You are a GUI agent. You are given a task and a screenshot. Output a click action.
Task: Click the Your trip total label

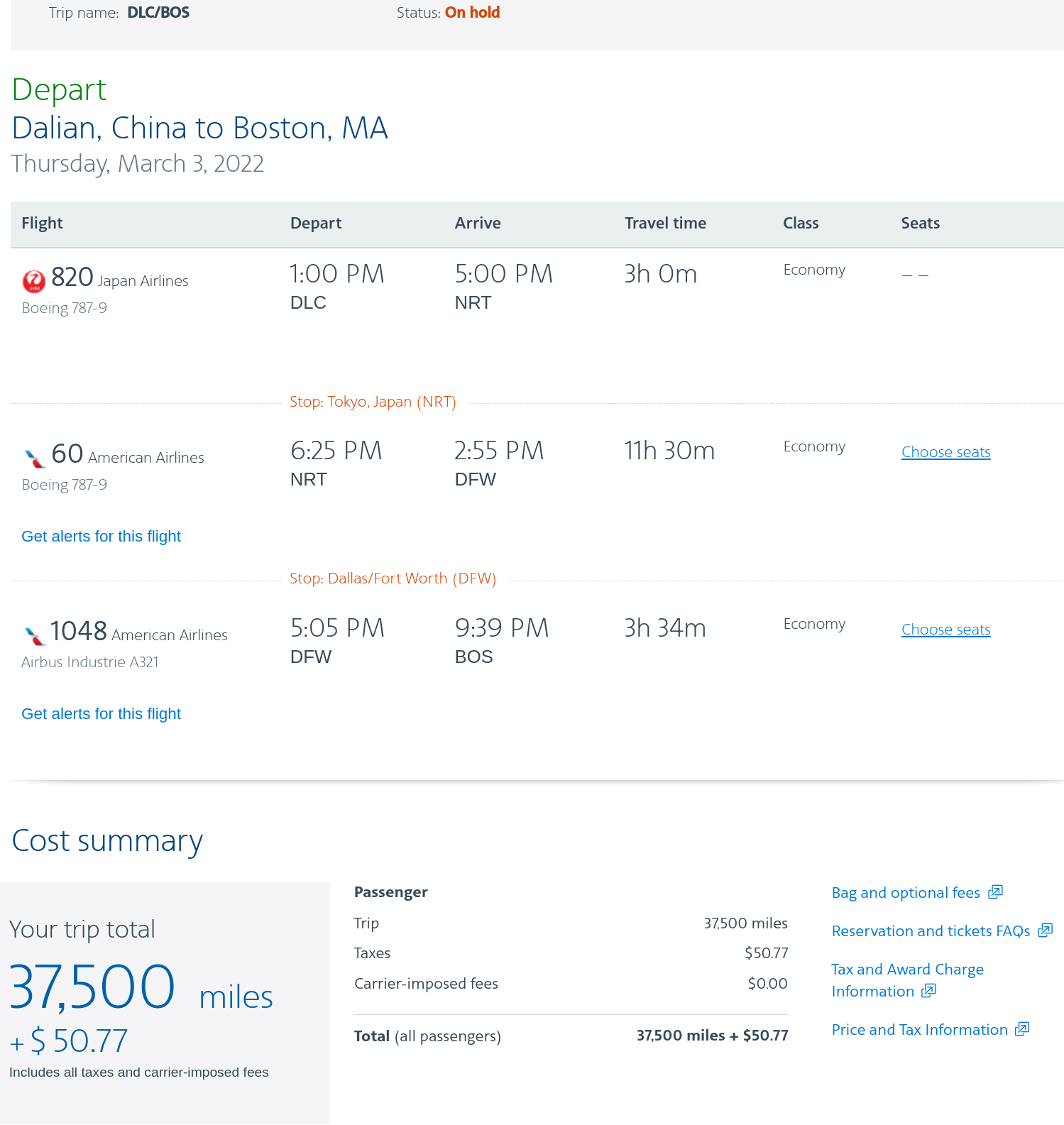tap(82, 930)
